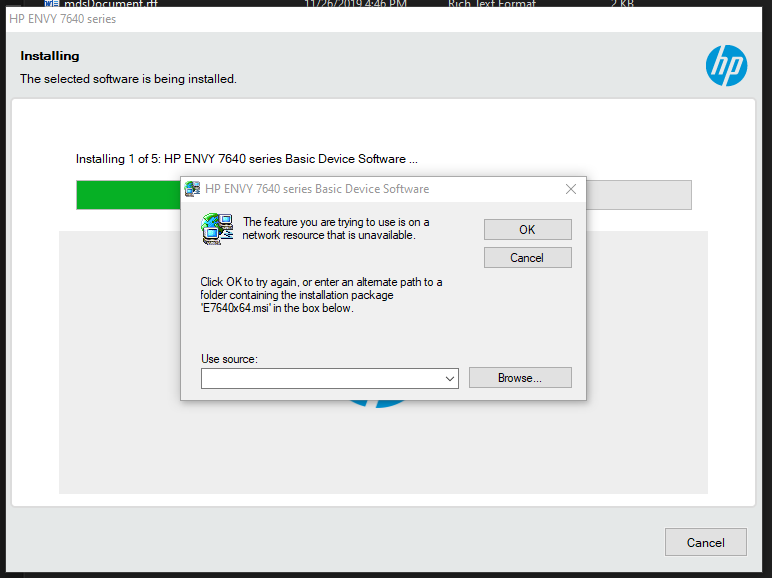
Task: Close the Basic Device Software dialog
Action: pyautogui.click(x=571, y=189)
